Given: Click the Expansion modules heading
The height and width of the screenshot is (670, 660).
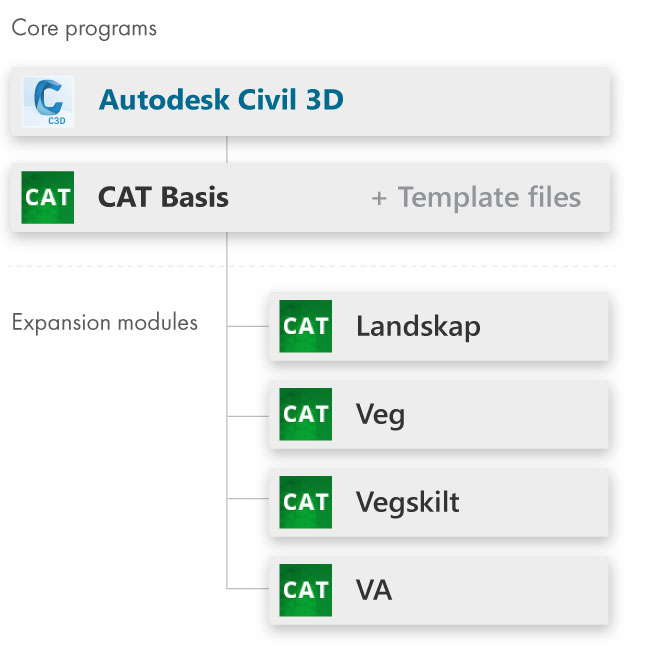Looking at the screenshot, I should 105,323.
